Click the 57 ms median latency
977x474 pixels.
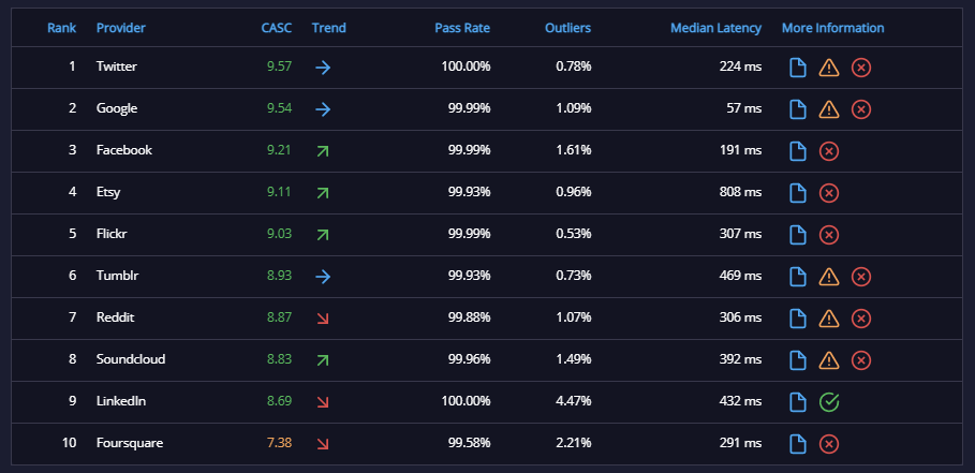(x=744, y=108)
